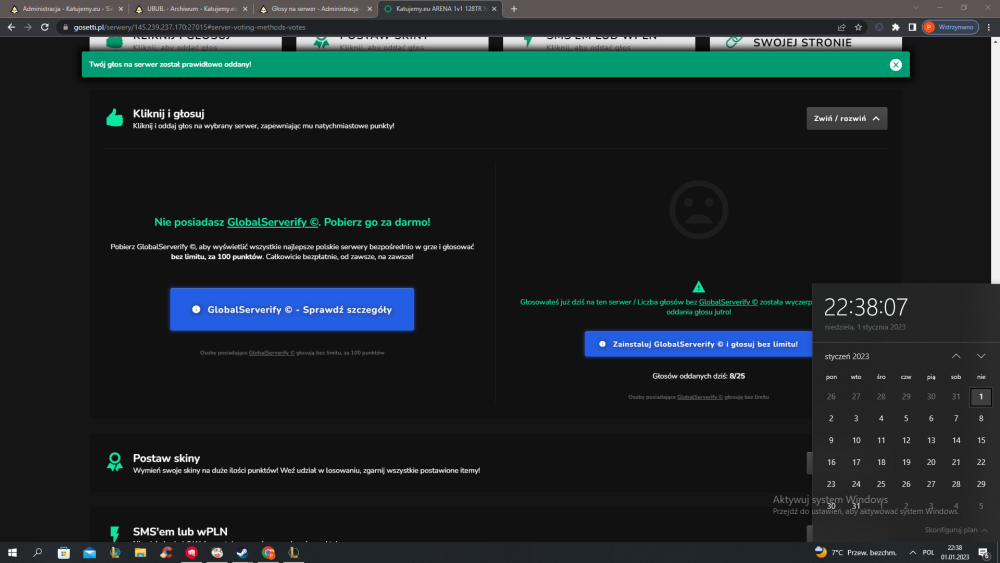
Task: Collapse section with Zwiń / rozwiń button
Action: pos(846,119)
